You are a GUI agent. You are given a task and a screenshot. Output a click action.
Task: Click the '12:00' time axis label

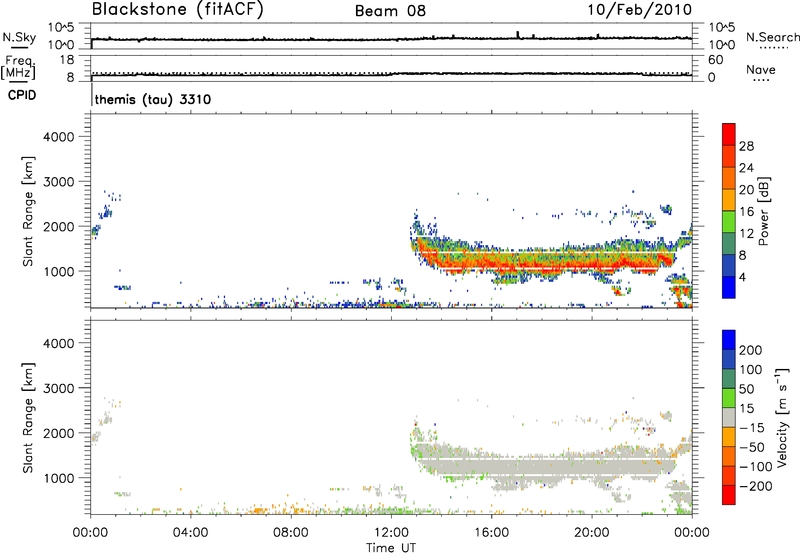(x=390, y=533)
